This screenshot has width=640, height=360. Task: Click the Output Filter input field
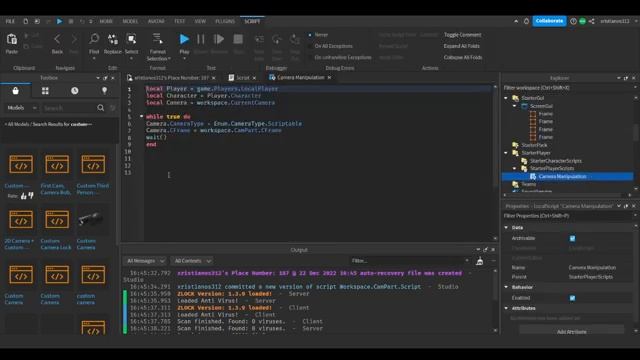point(408,261)
